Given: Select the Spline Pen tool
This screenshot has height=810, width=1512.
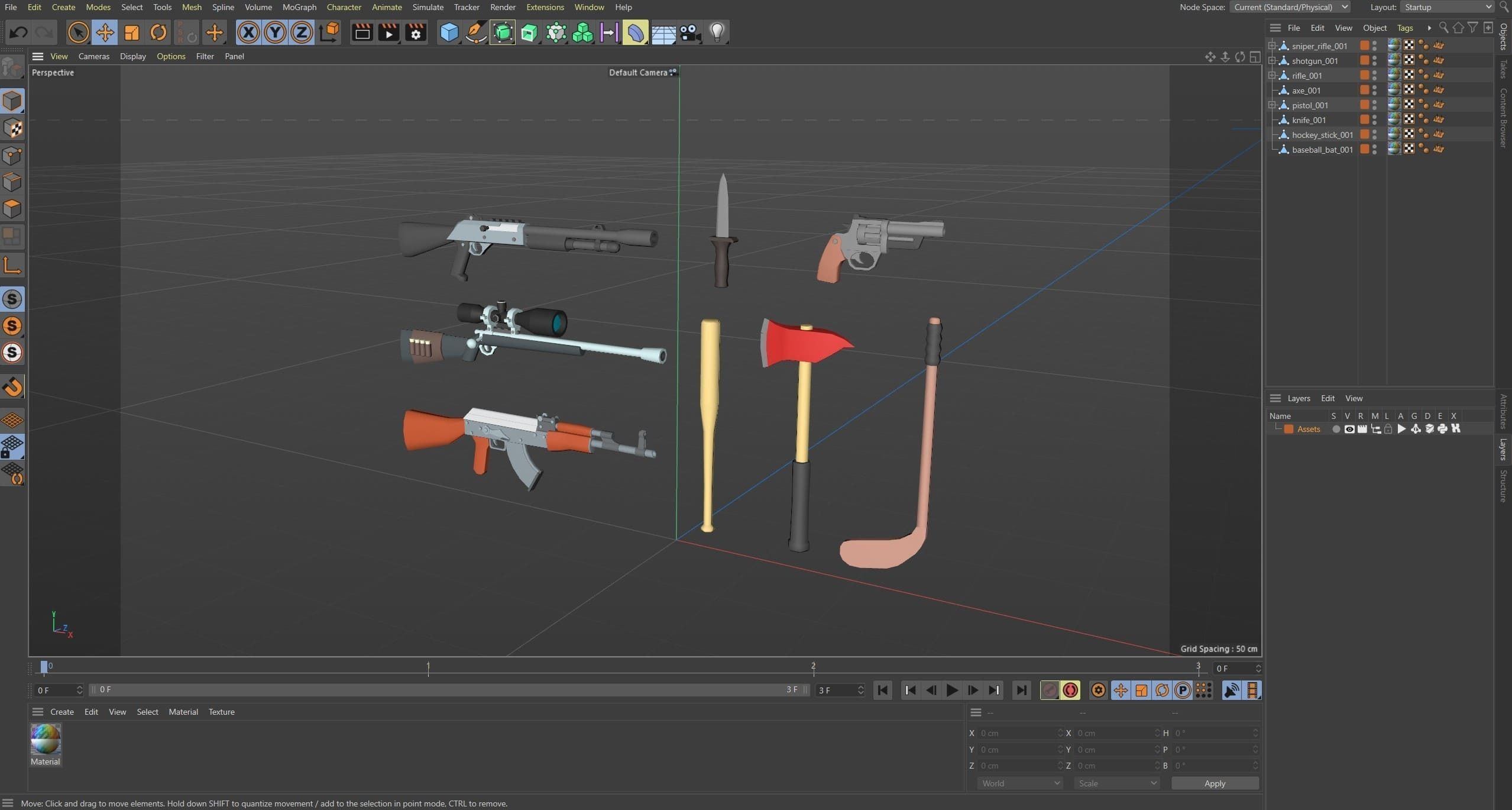Looking at the screenshot, I should click(476, 33).
